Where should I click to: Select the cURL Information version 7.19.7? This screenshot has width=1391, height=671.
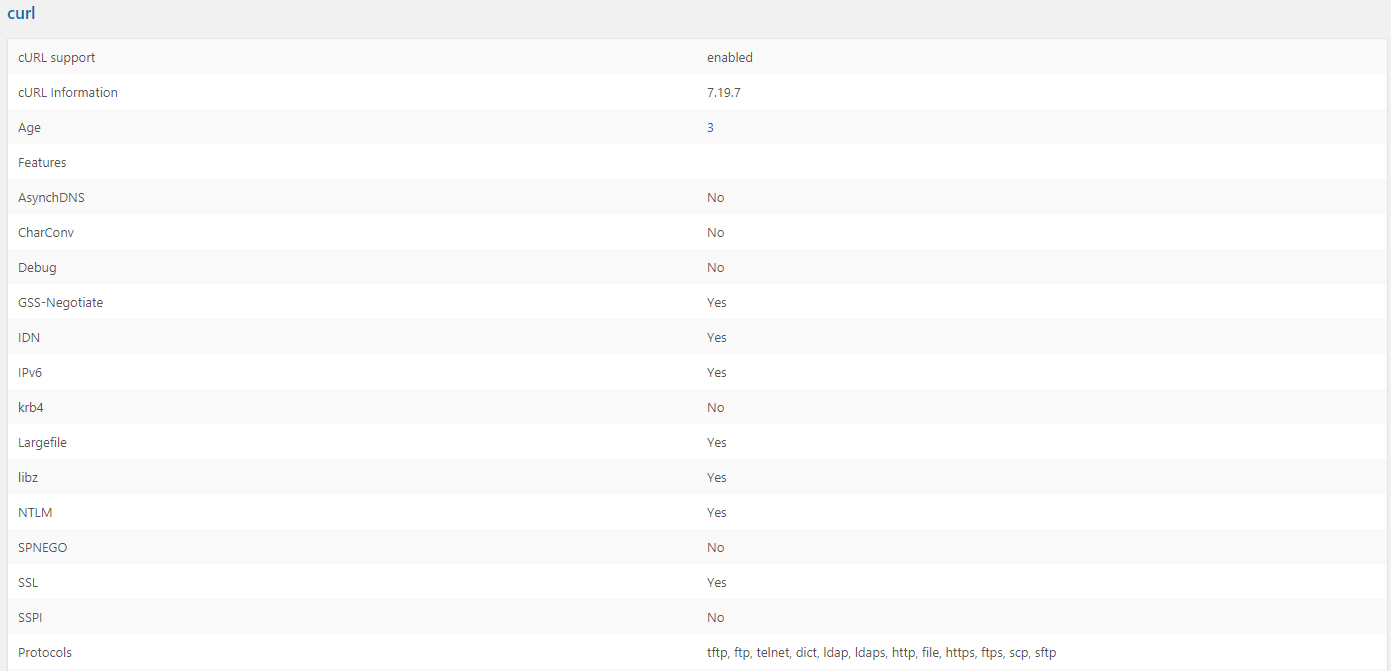[x=724, y=93]
